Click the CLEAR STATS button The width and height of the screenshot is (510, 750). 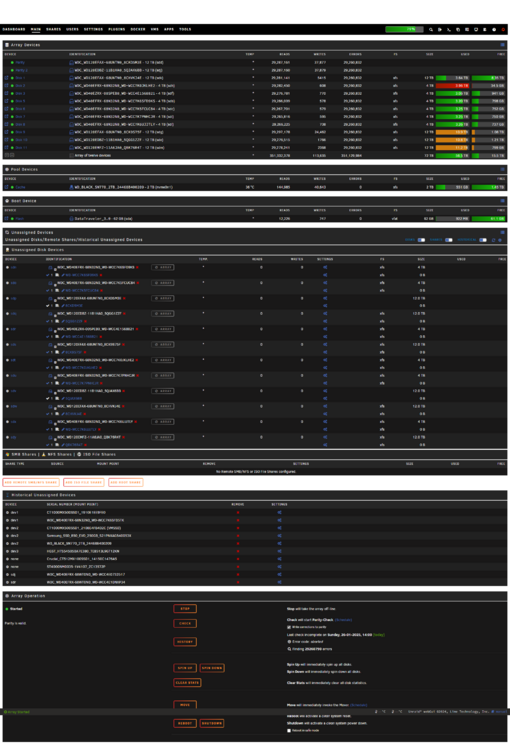pos(187,683)
